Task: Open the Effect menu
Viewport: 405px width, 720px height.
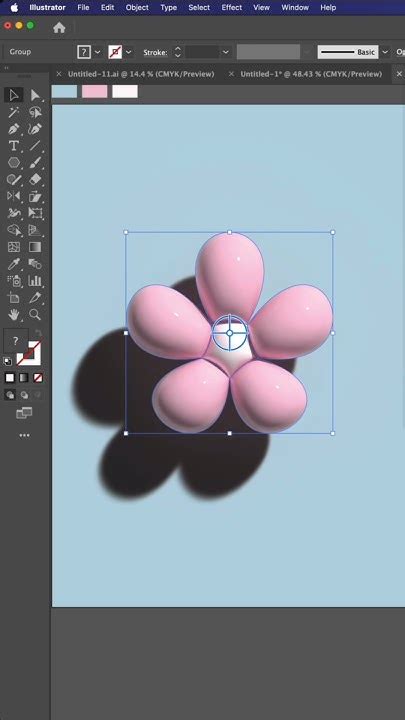Action: (232, 7)
